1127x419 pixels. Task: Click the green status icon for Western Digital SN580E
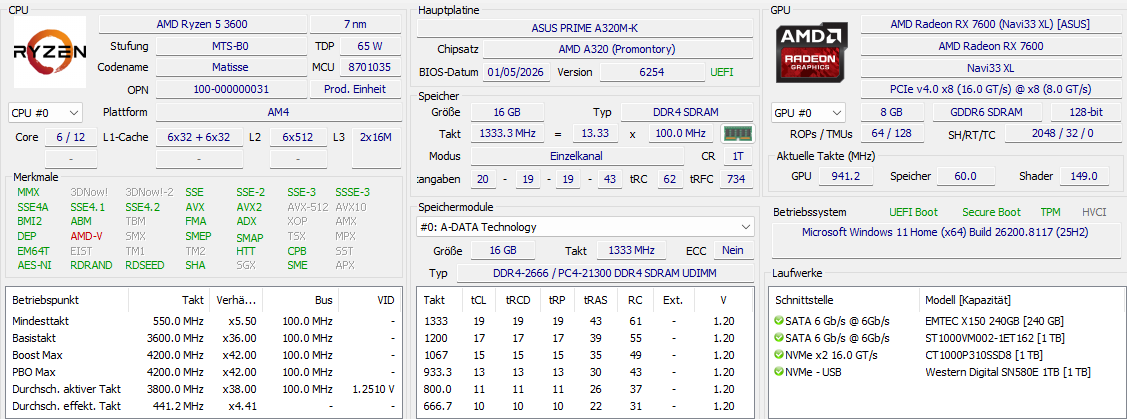(779, 372)
